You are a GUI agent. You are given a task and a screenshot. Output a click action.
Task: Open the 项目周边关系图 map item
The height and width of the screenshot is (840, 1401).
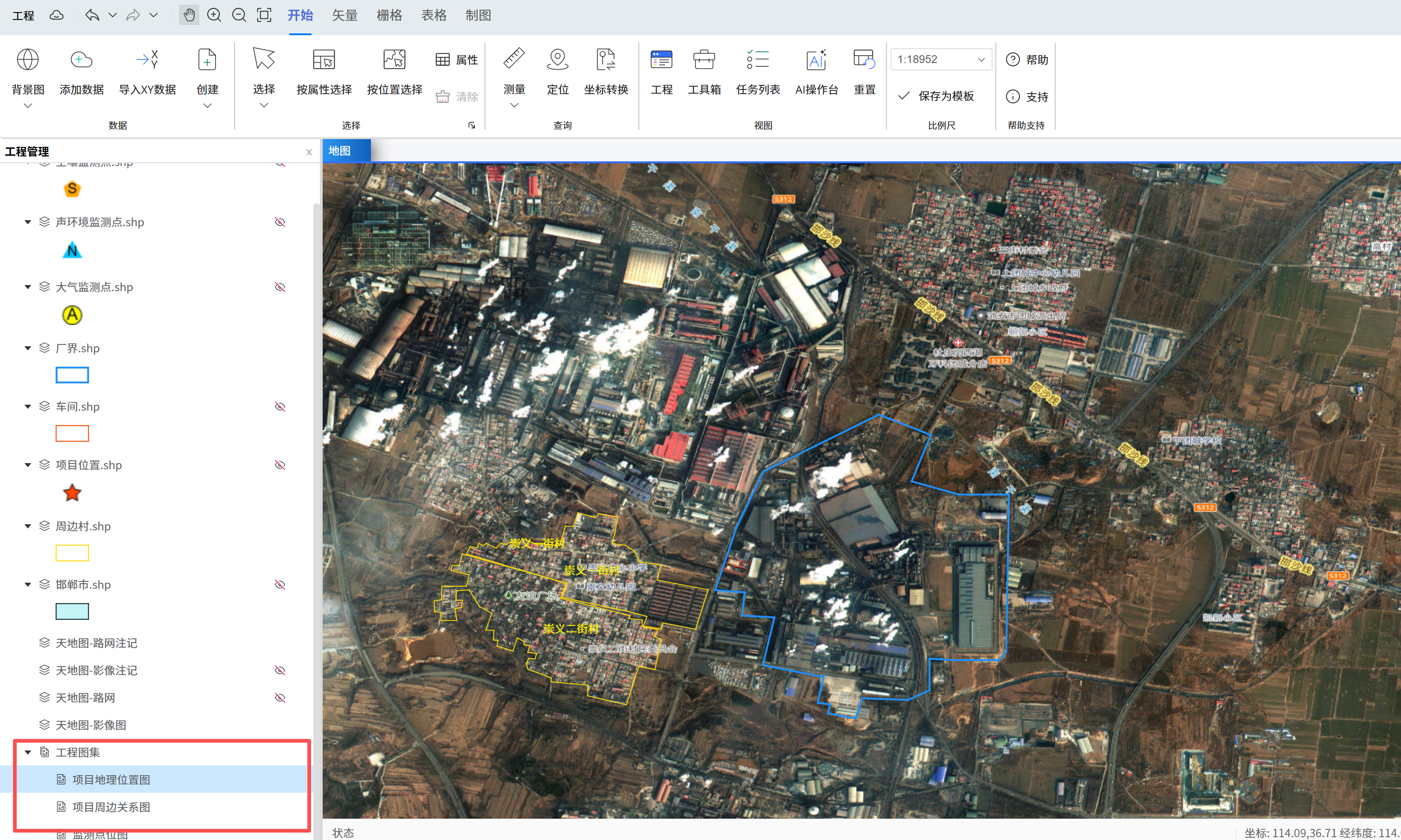tap(111, 807)
